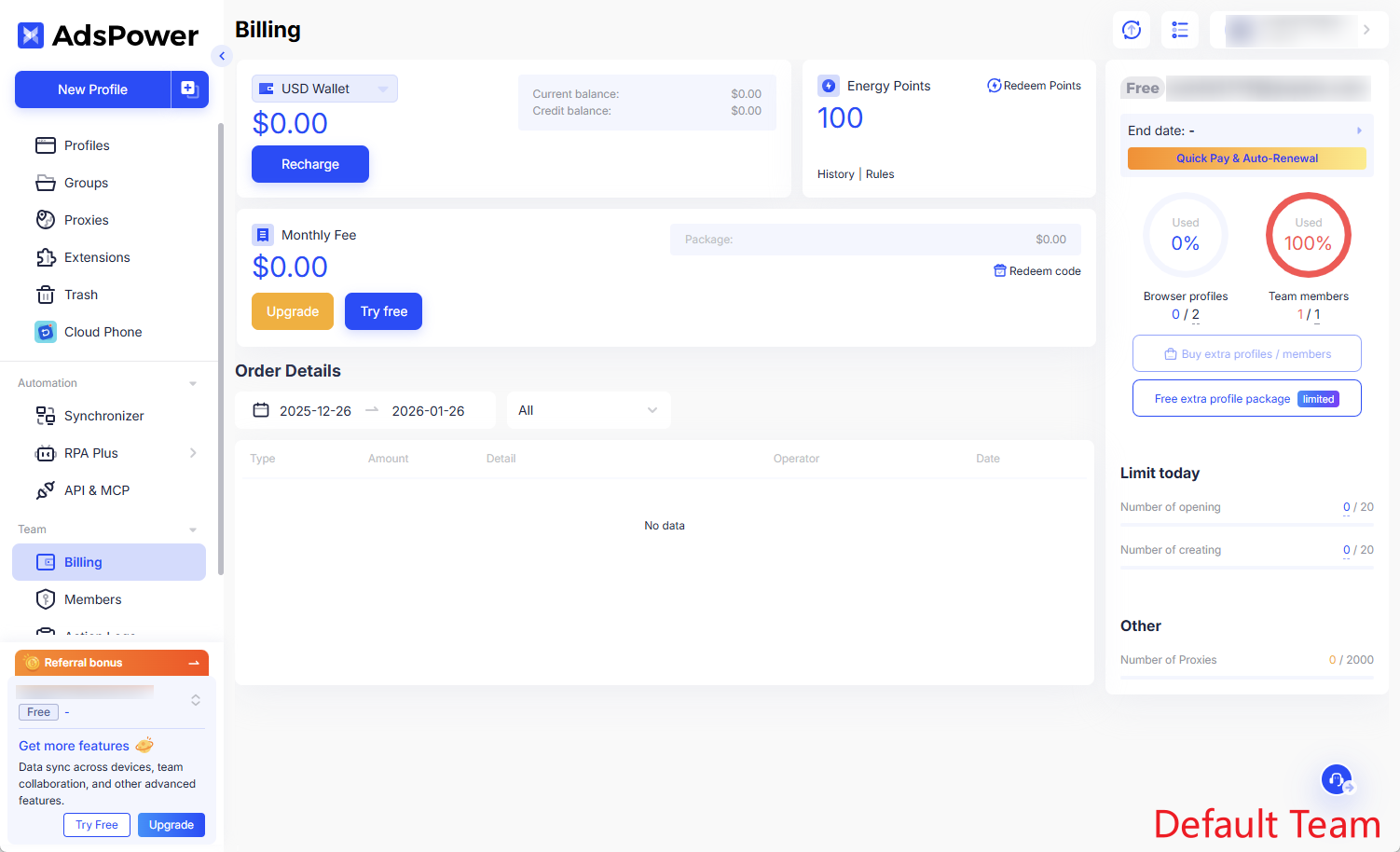Open the Extensions page
Image resolution: width=1400 pixels, height=852 pixels.
[97, 257]
